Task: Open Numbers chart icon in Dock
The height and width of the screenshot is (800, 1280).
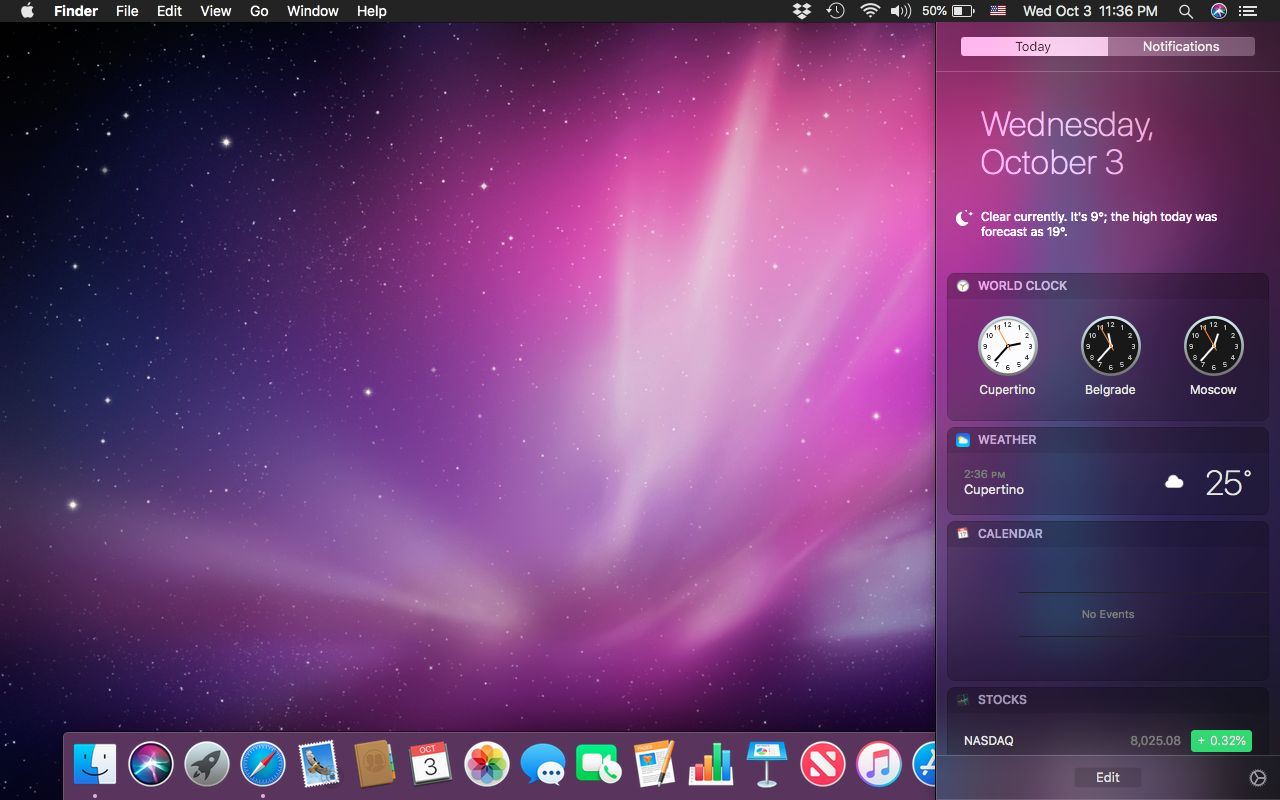Action: tap(711, 765)
